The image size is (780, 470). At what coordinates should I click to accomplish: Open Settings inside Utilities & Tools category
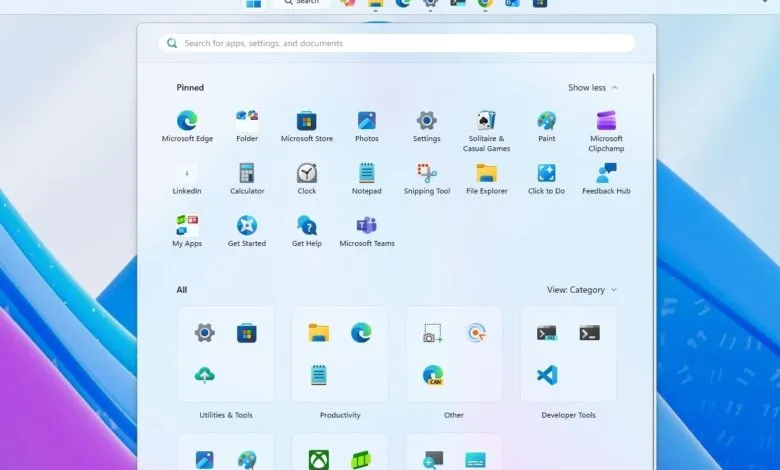[x=204, y=333]
